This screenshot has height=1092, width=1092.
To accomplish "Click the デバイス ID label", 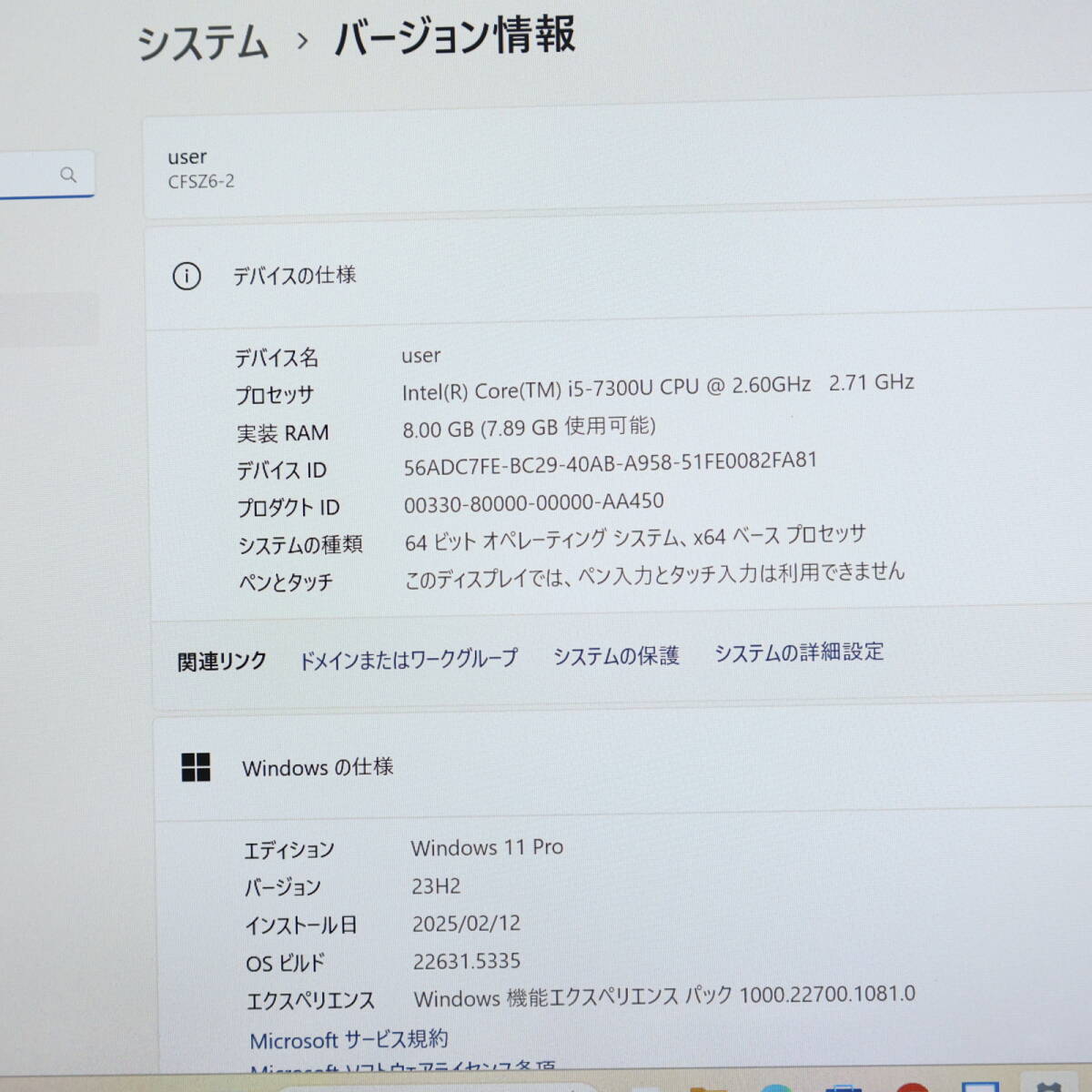I will pyautogui.click(x=281, y=470).
